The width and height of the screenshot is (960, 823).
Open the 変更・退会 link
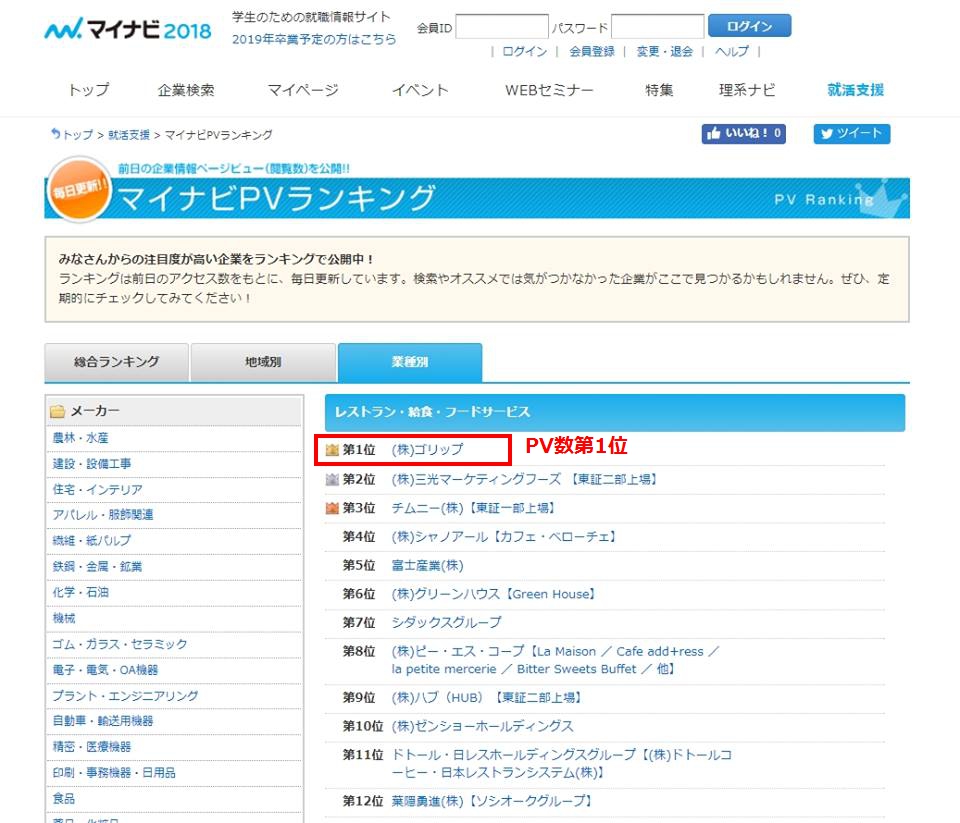(x=664, y=51)
